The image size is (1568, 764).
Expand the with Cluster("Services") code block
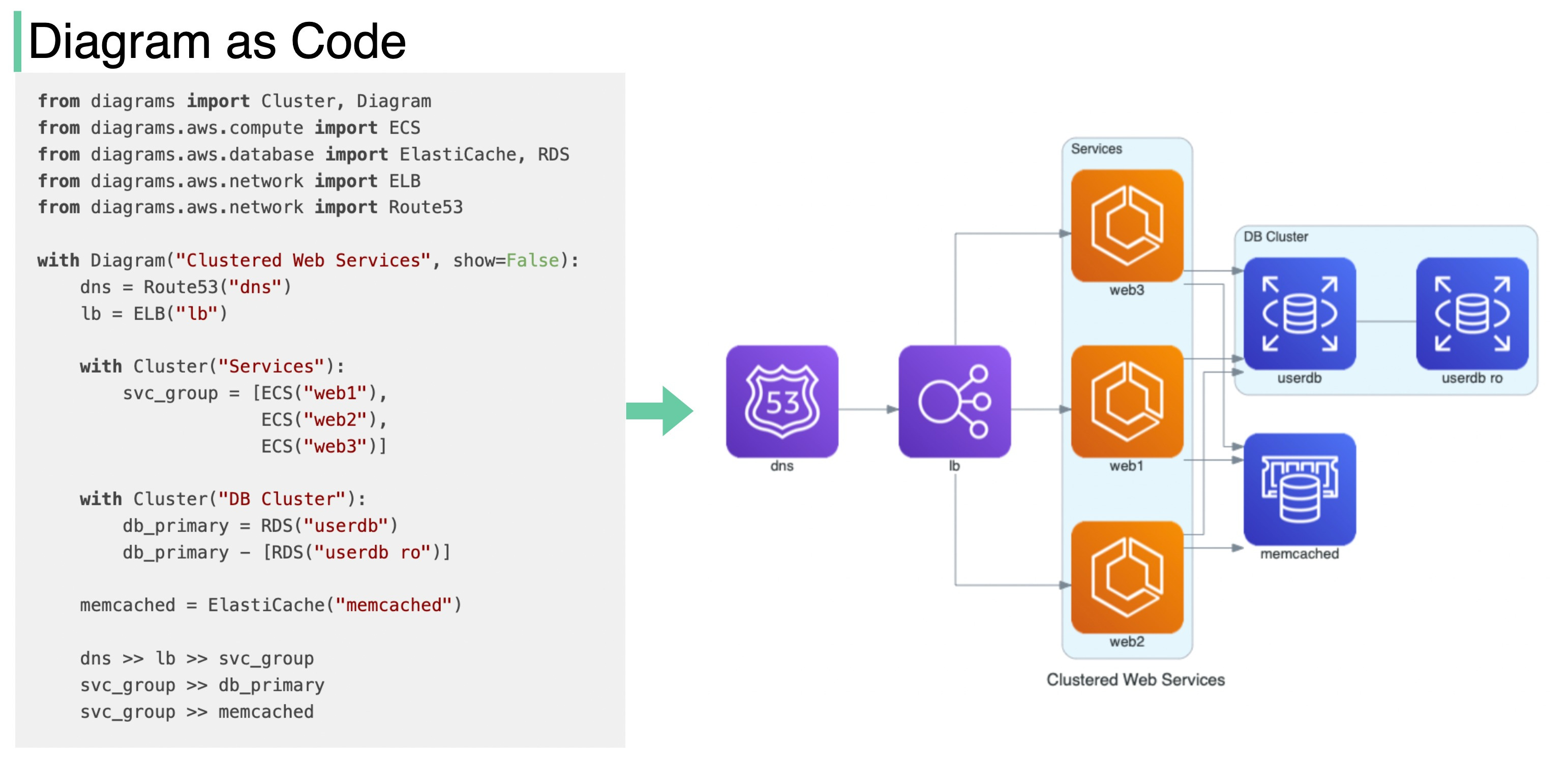(210, 366)
